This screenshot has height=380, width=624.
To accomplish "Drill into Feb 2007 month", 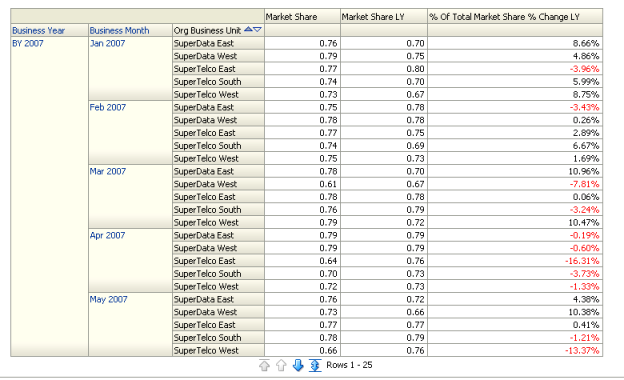I will coord(107,107).
